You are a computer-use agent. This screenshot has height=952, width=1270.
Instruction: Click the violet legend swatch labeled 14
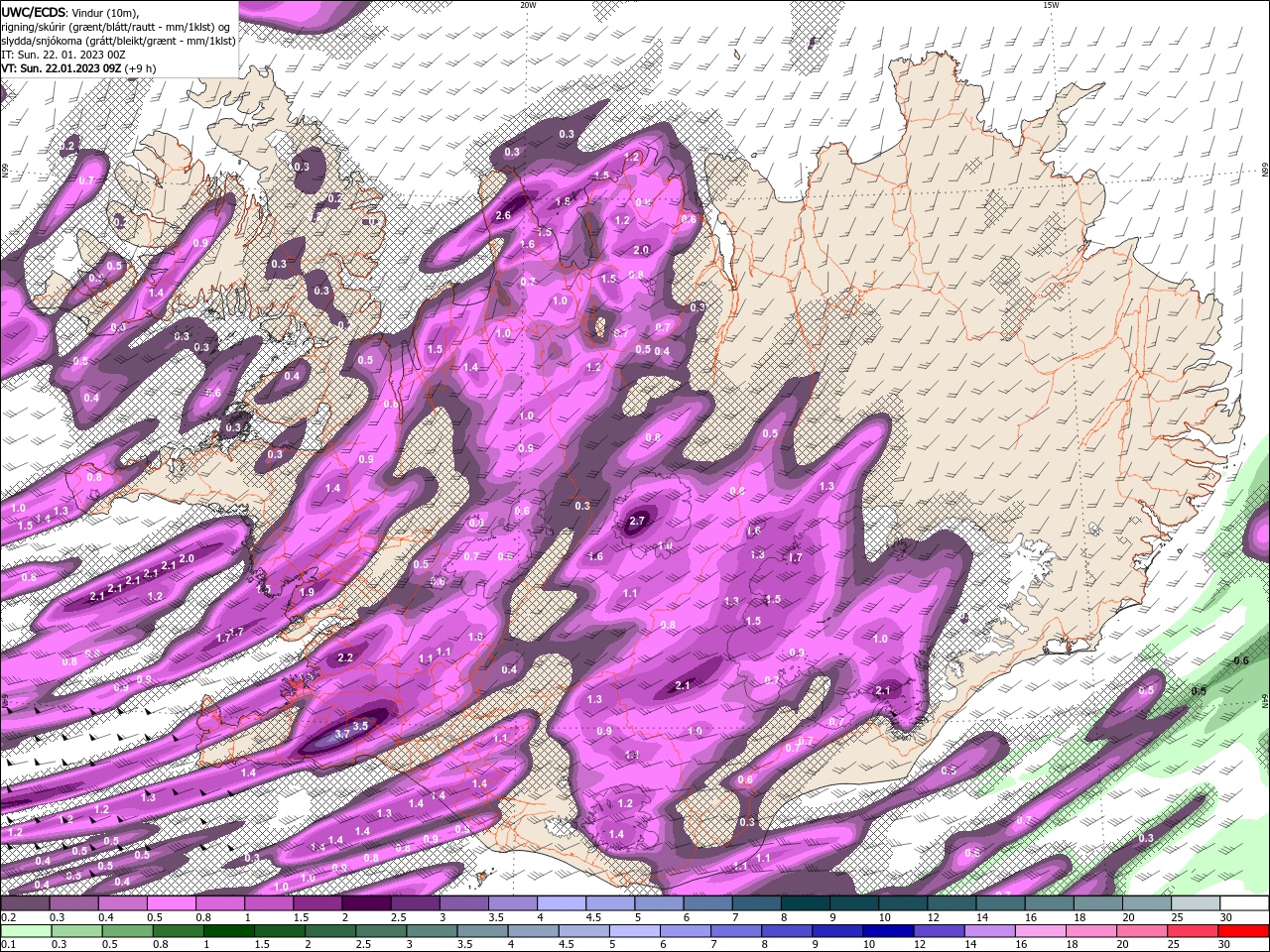990,931
